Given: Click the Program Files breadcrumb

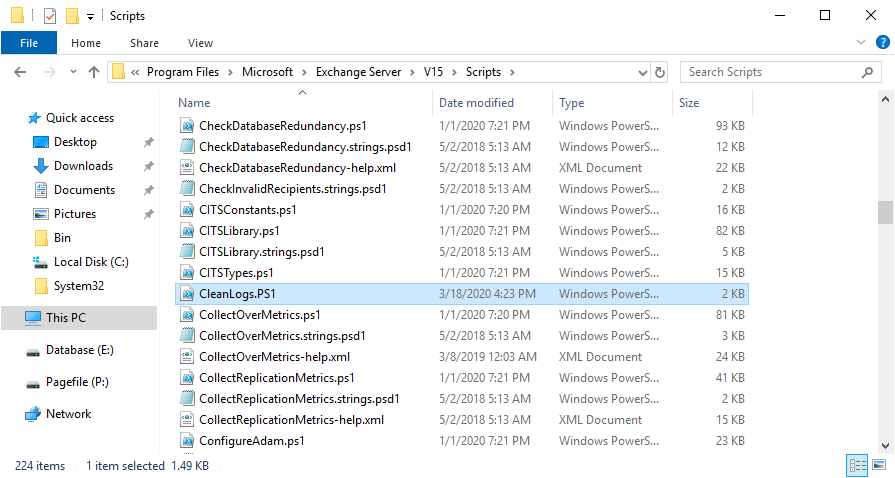Looking at the screenshot, I should 183,72.
